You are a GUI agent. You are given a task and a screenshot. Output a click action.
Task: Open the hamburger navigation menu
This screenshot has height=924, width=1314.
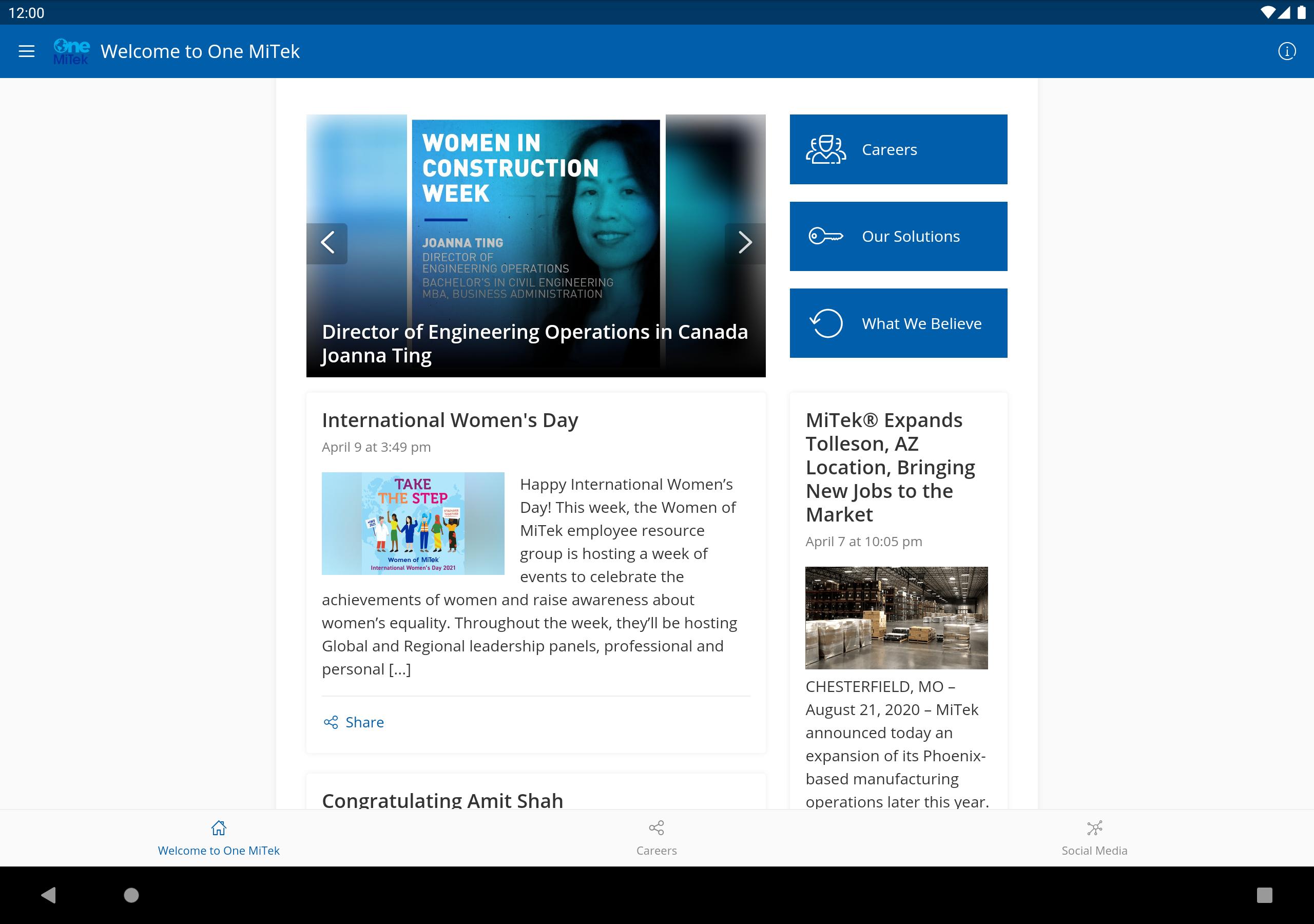point(26,51)
